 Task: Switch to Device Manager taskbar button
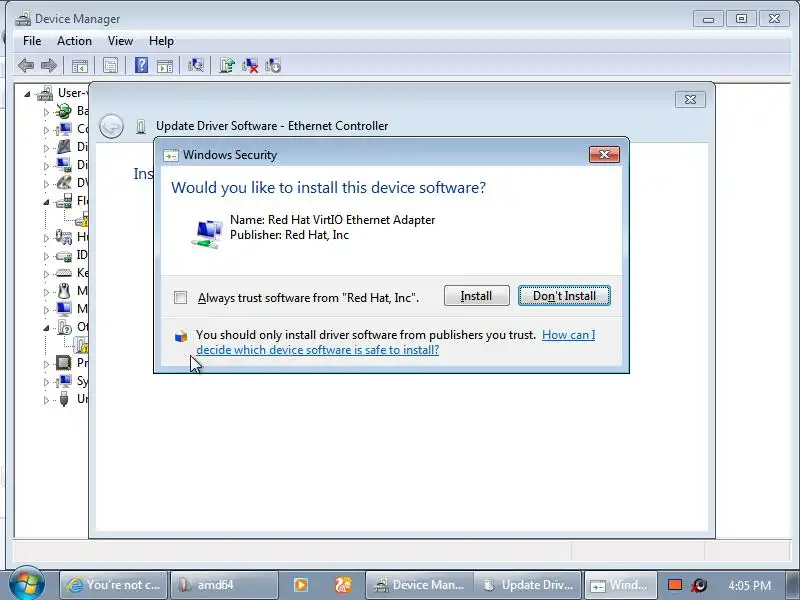point(420,585)
